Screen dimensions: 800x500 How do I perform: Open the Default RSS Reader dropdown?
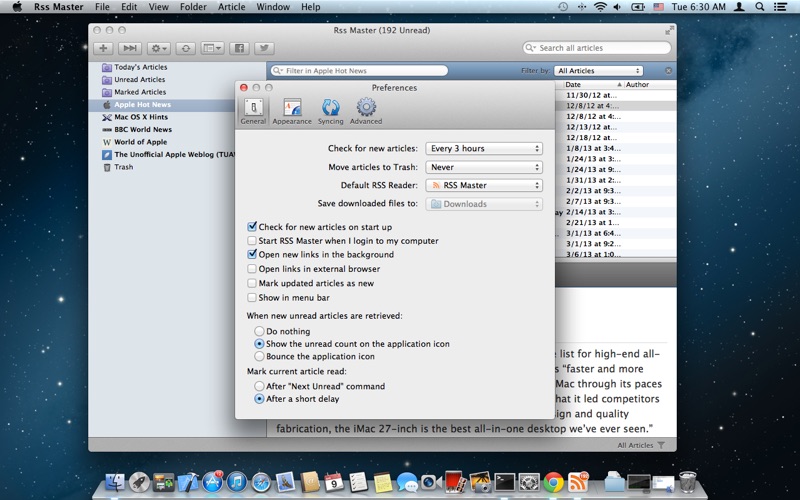pos(484,185)
